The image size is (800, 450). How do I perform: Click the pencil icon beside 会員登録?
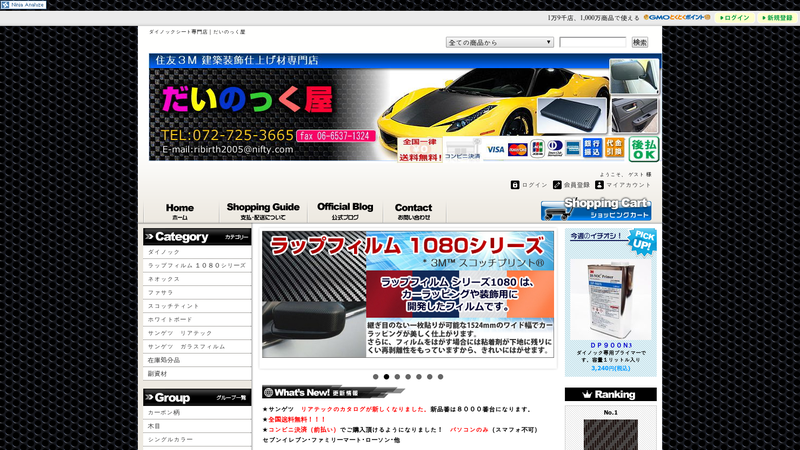(557, 185)
